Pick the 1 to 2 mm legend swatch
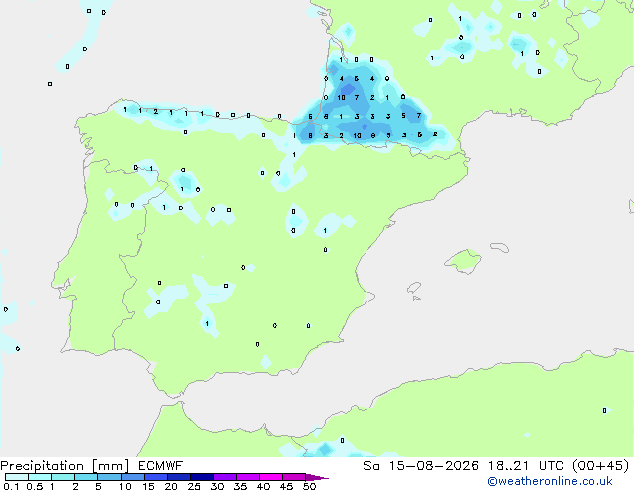The height and width of the screenshot is (490, 634). pyautogui.click(x=63, y=477)
